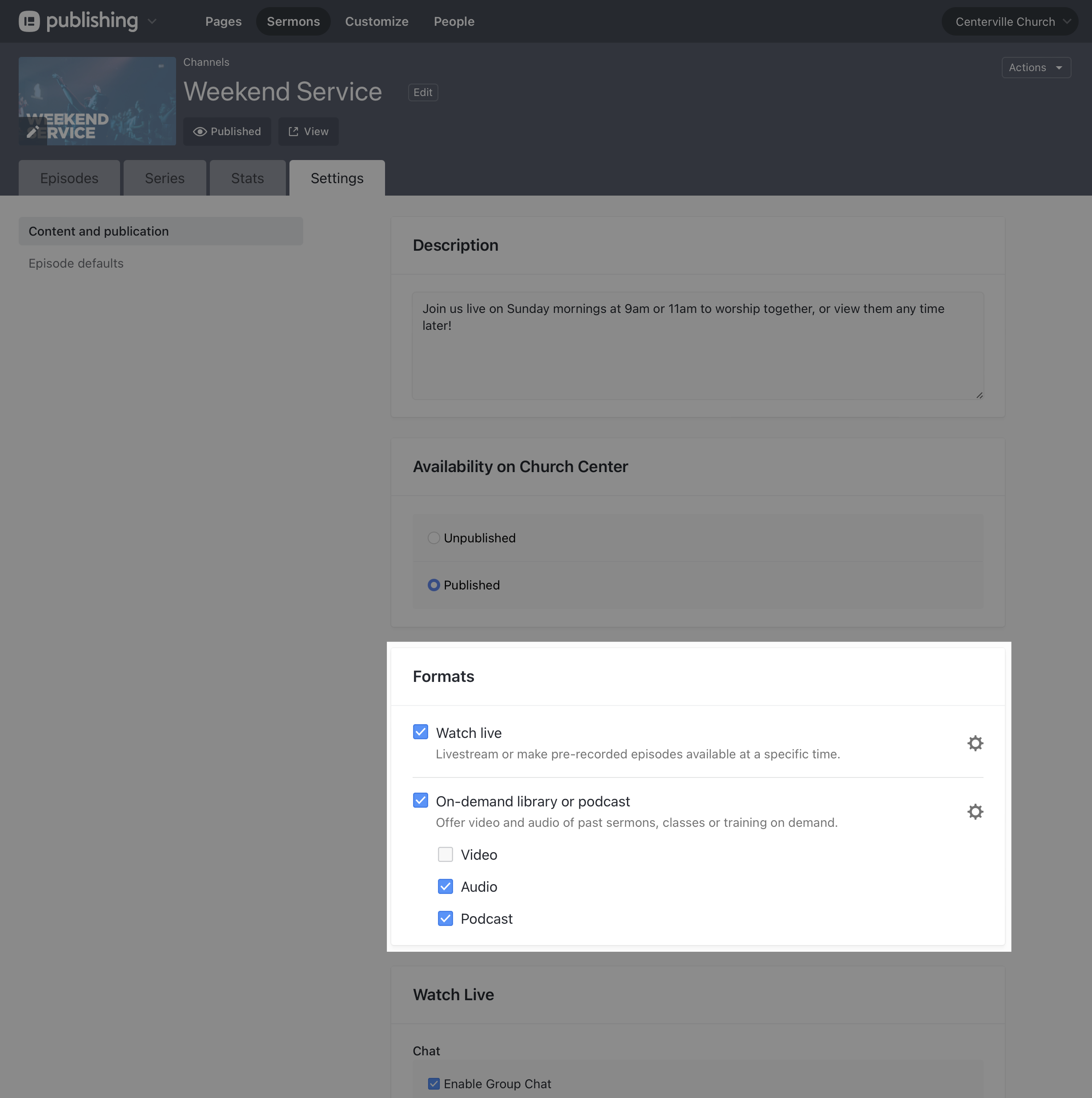
Task: Click the Published eye status button
Action: click(227, 131)
